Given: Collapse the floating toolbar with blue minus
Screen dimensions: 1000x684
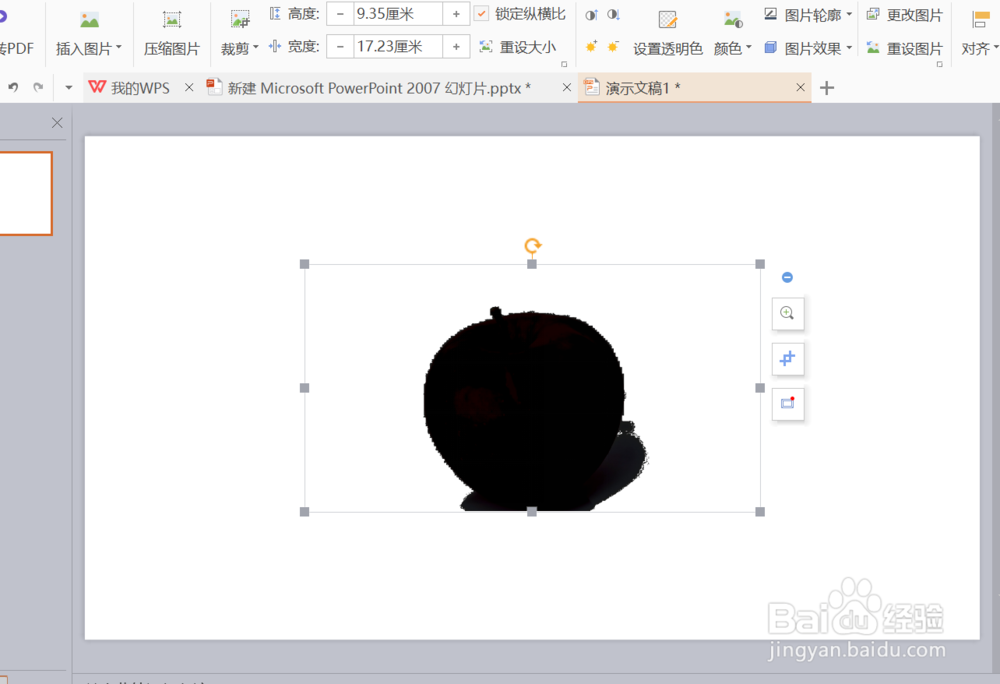Looking at the screenshot, I should coord(787,277).
